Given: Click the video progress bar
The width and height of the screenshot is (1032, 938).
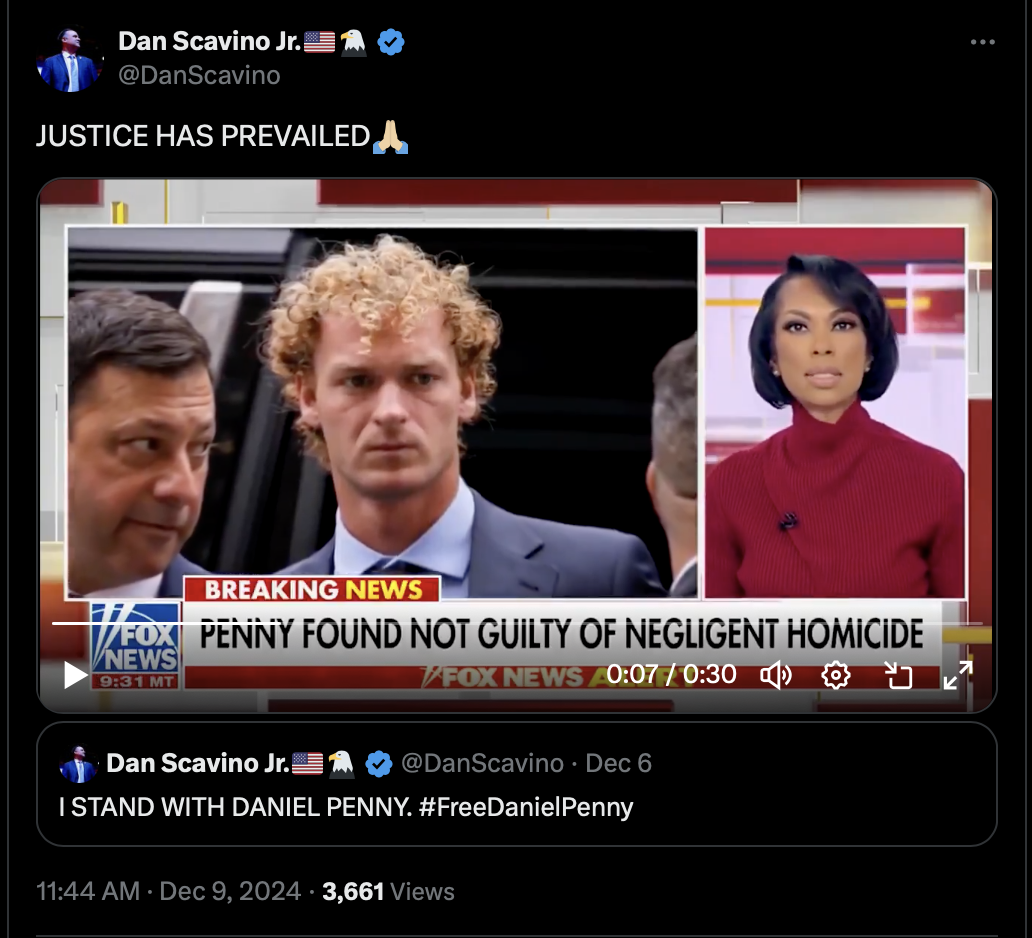Looking at the screenshot, I should (x=517, y=623).
